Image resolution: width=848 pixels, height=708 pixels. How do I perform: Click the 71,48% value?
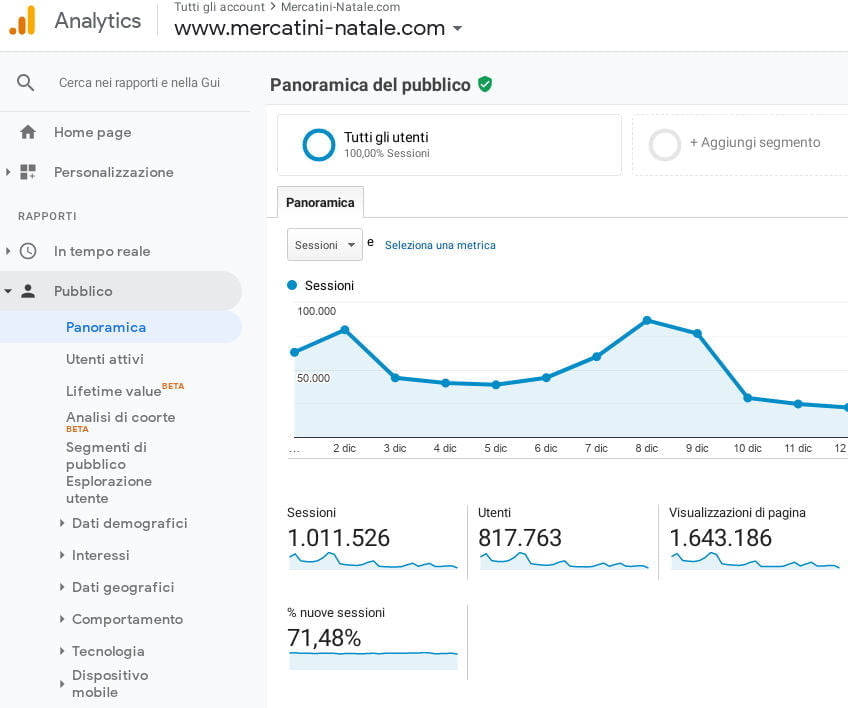tap(324, 638)
